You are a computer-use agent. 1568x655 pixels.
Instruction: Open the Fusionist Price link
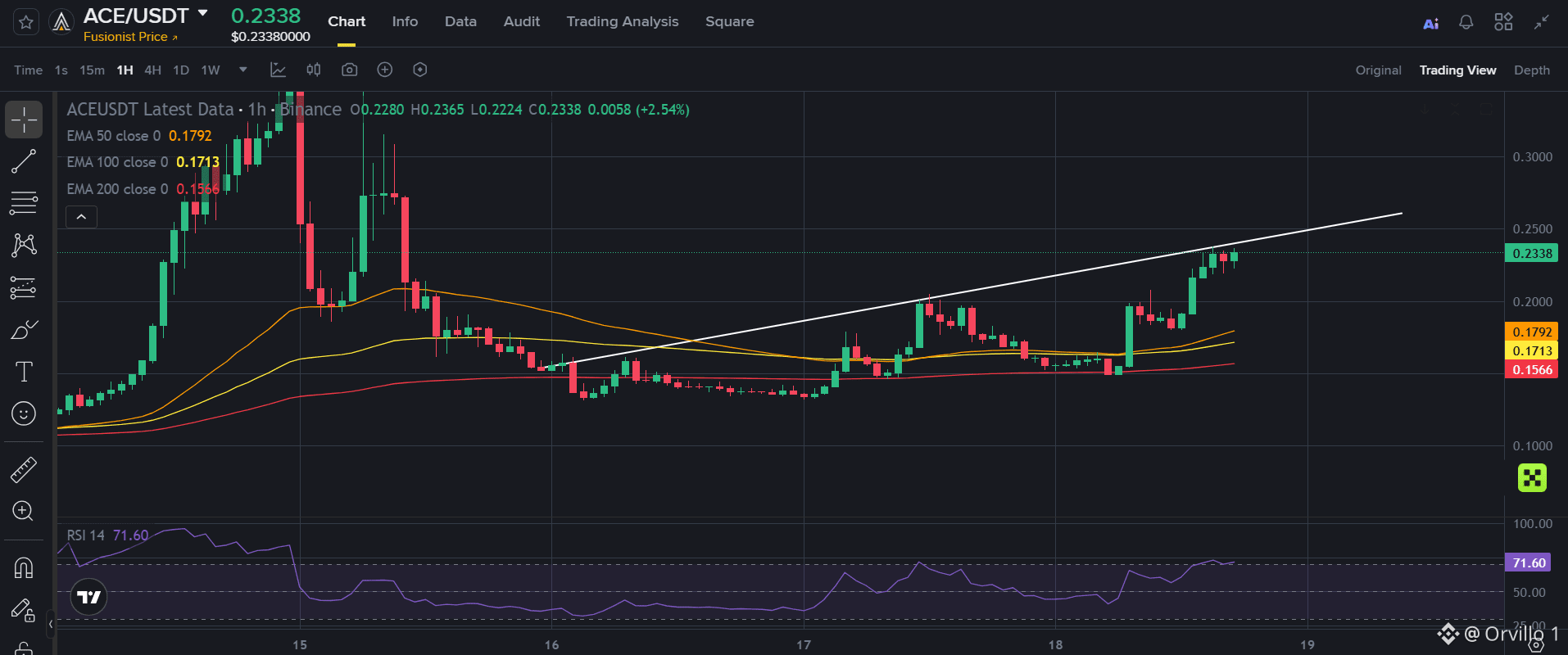(130, 37)
